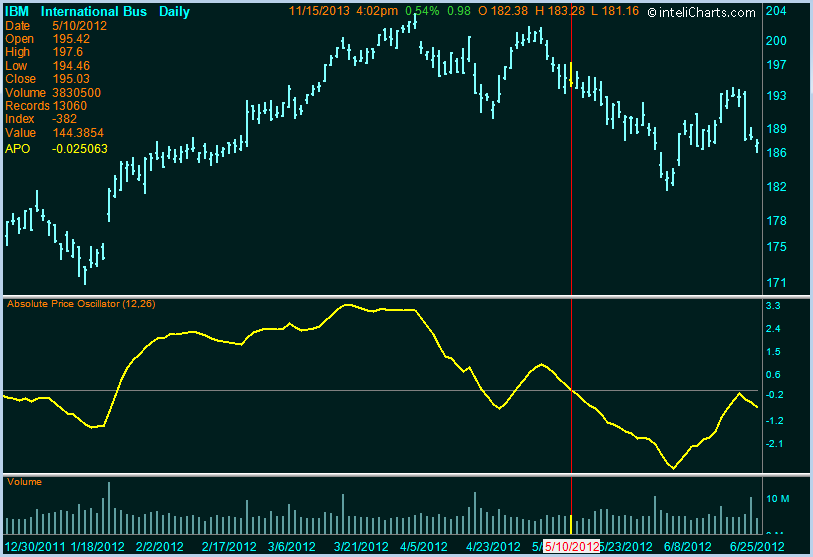Click the 0.6 oscillator axis label

(773, 375)
